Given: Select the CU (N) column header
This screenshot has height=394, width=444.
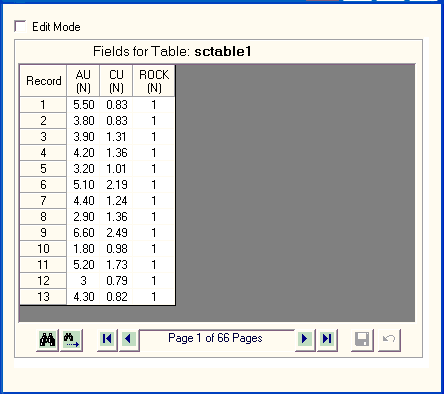Looking at the screenshot, I should coord(116,81).
